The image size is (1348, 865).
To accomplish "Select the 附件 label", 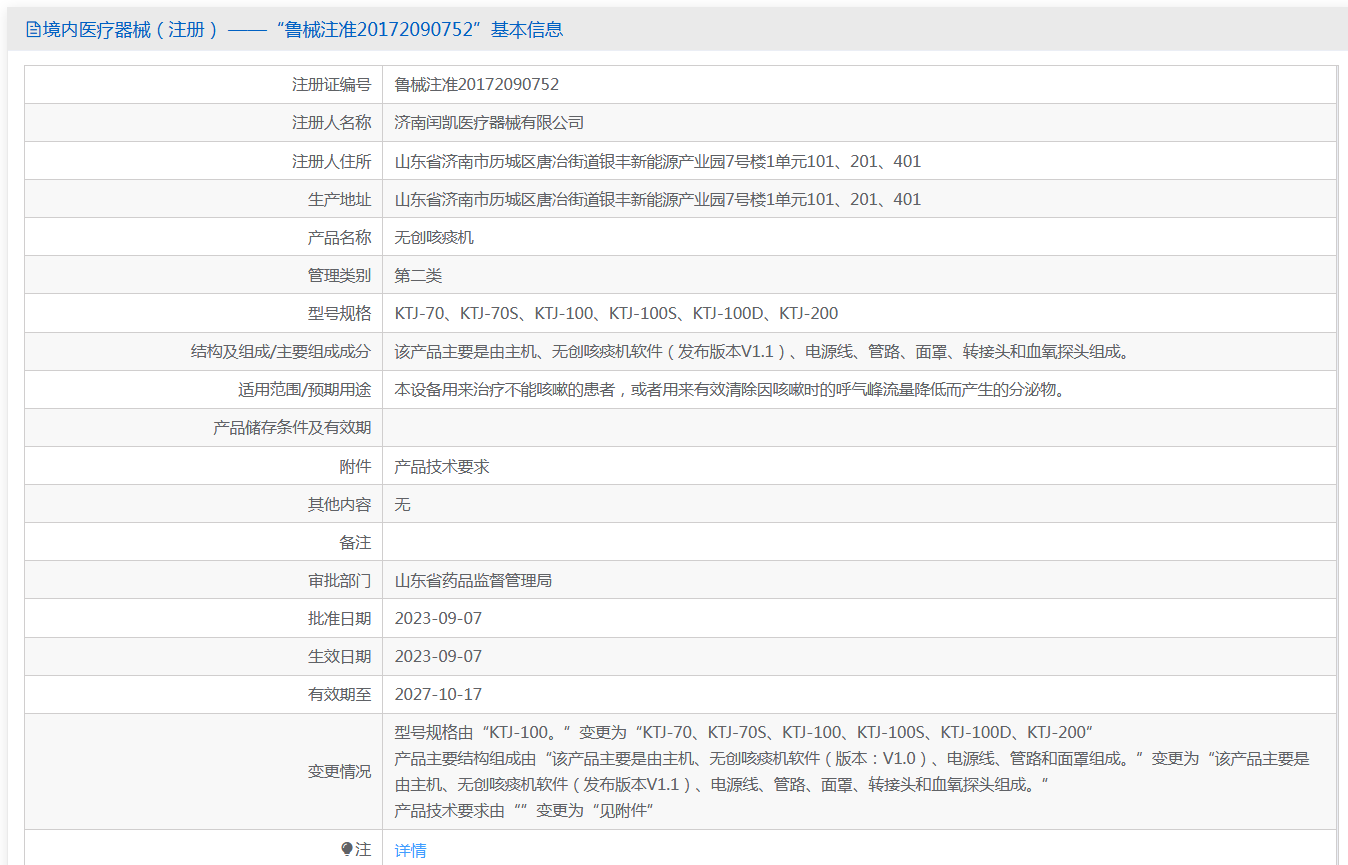I will (x=355, y=466).
